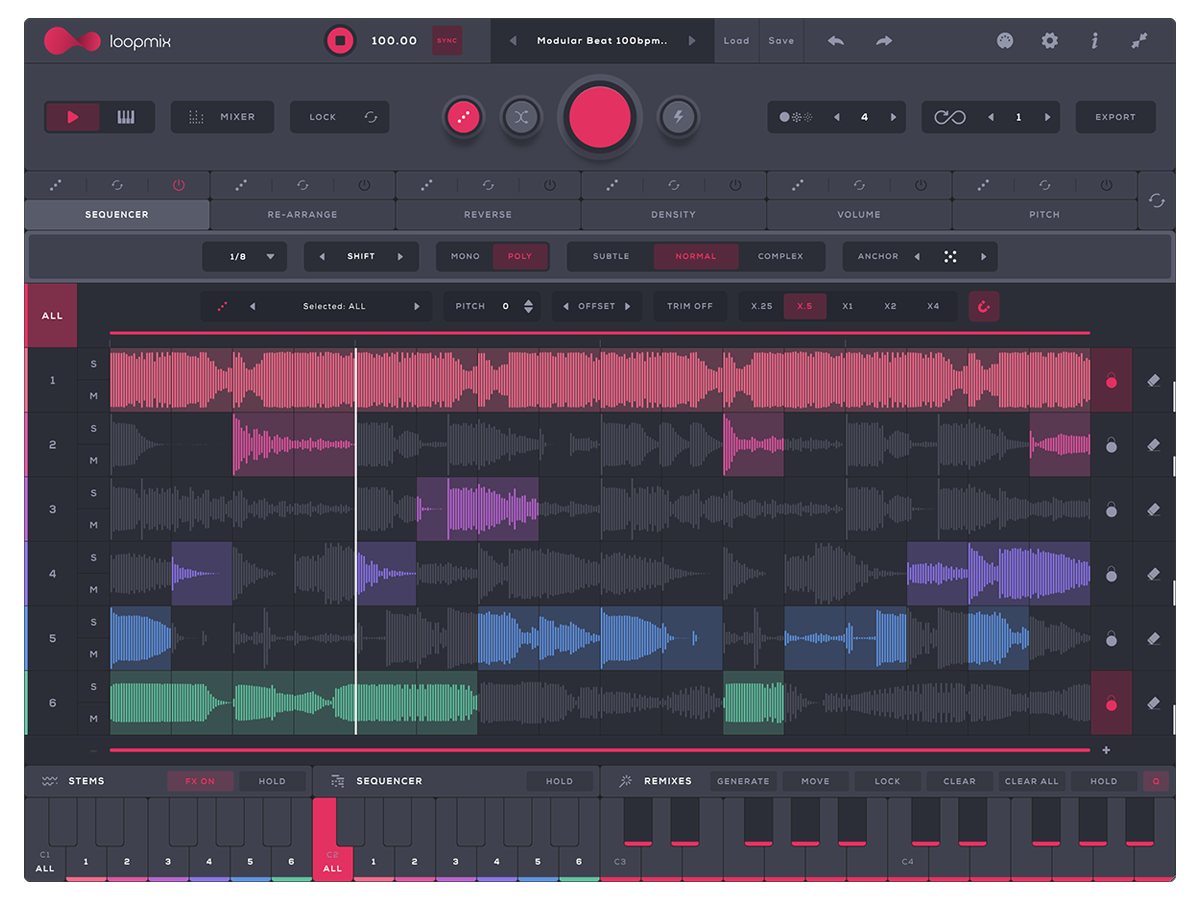This screenshot has height=900, width=1200.
Task: Mute track 3 with its M button
Action: pos(94,525)
